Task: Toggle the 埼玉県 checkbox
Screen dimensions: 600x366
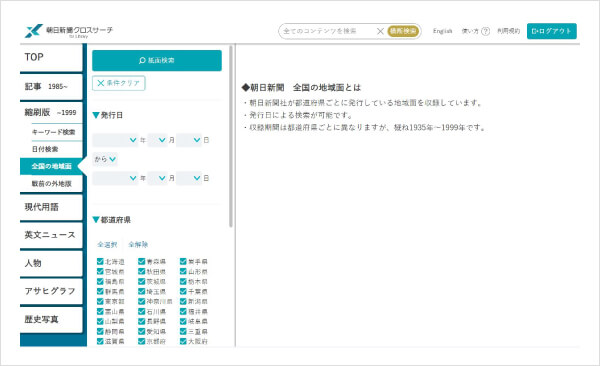Action: pos(142,291)
